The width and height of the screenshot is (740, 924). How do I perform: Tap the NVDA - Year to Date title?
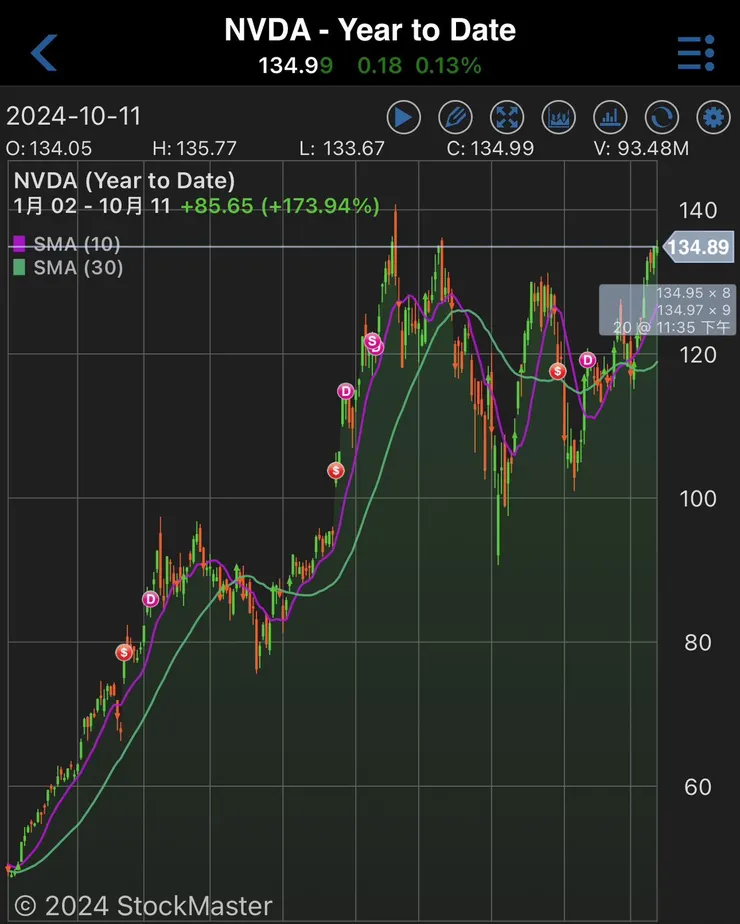pyautogui.click(x=370, y=29)
